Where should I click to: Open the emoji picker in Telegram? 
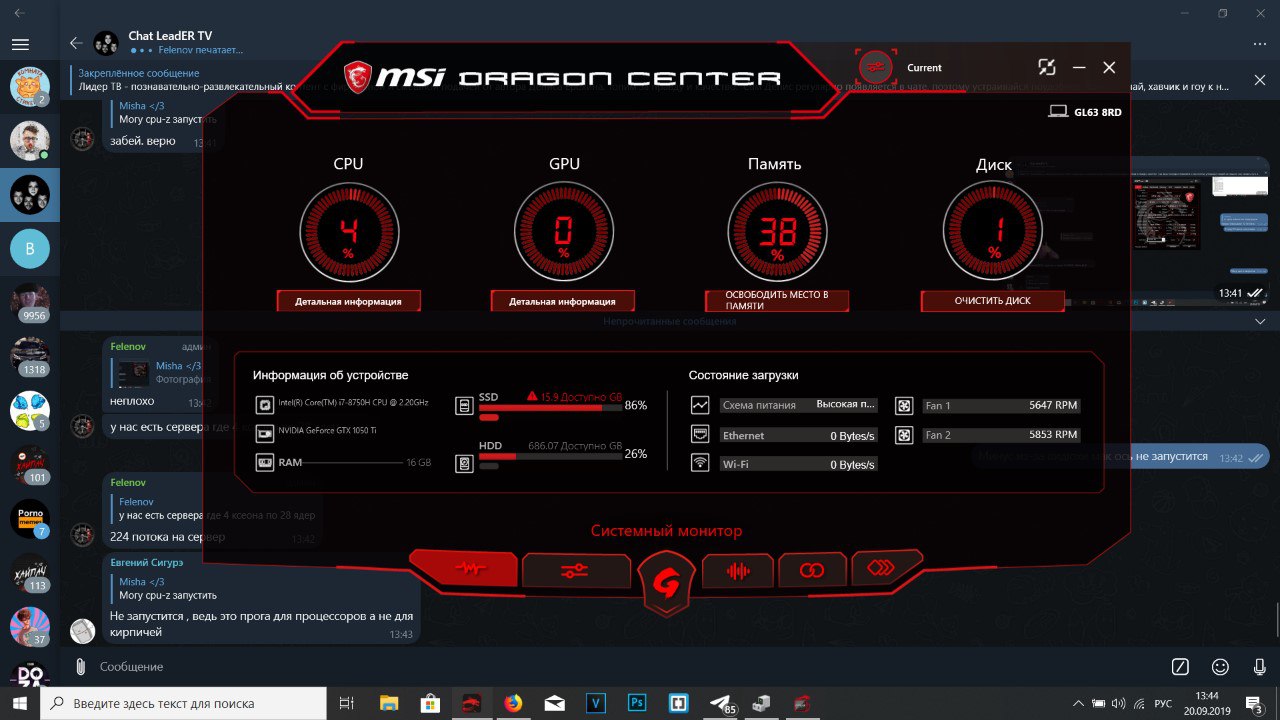pyautogui.click(x=1220, y=666)
